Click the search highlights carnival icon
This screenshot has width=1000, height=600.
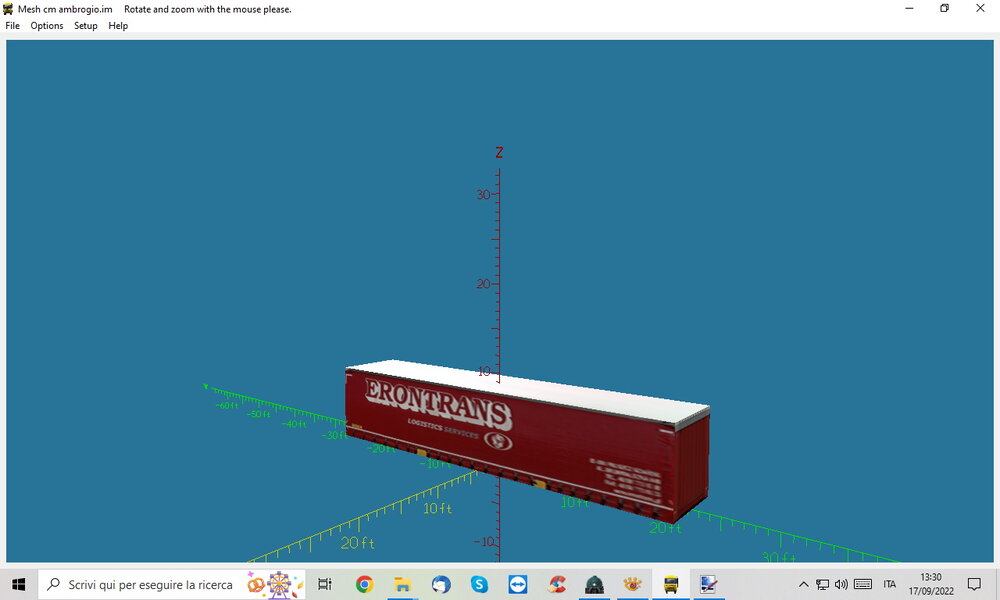(x=274, y=584)
